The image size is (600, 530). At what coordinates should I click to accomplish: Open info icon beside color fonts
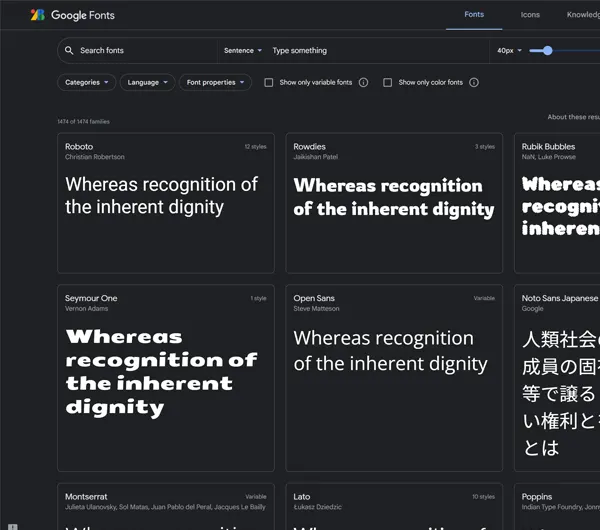[474, 83]
